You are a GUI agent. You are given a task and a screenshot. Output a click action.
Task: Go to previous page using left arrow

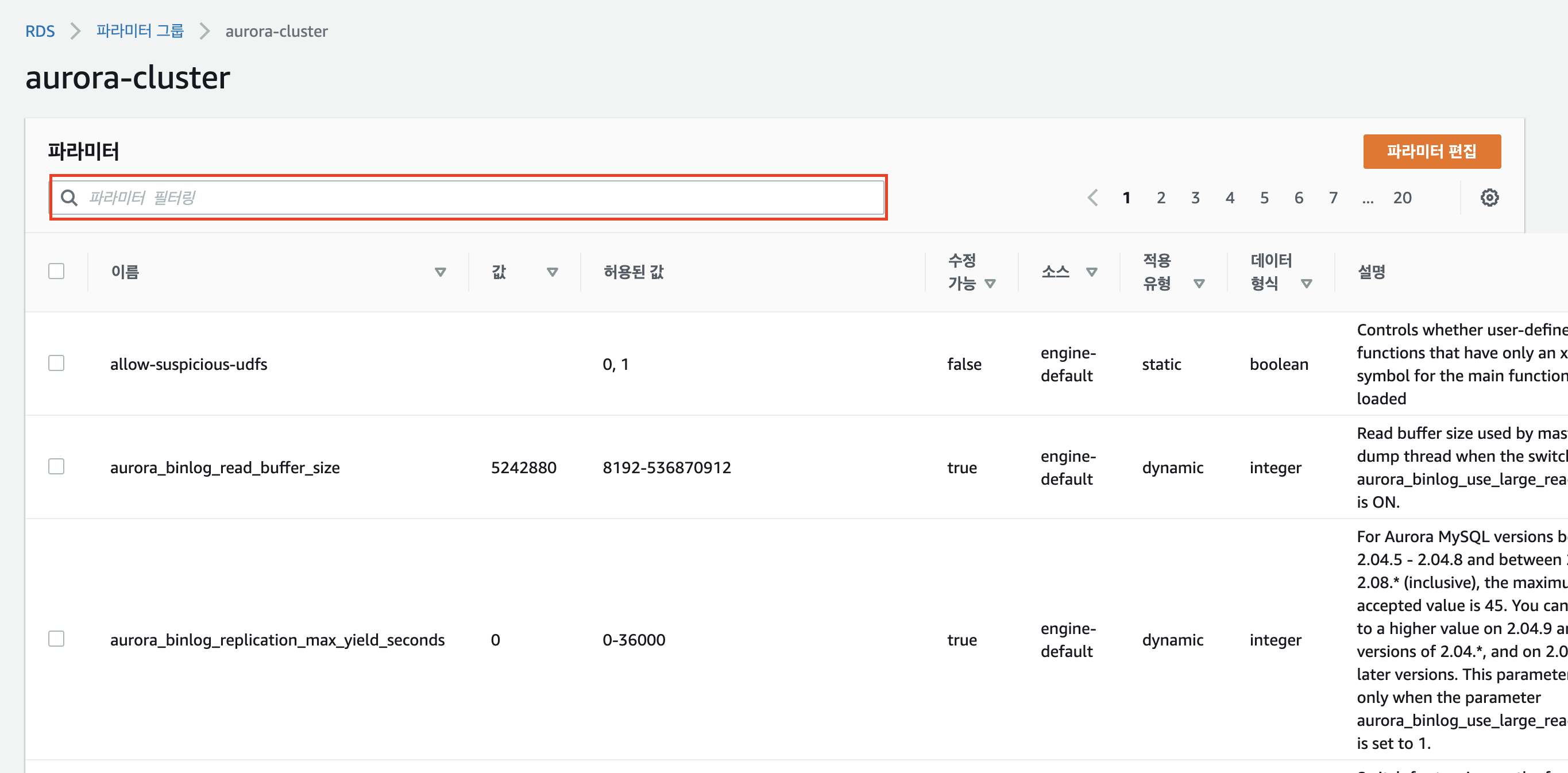click(1092, 198)
